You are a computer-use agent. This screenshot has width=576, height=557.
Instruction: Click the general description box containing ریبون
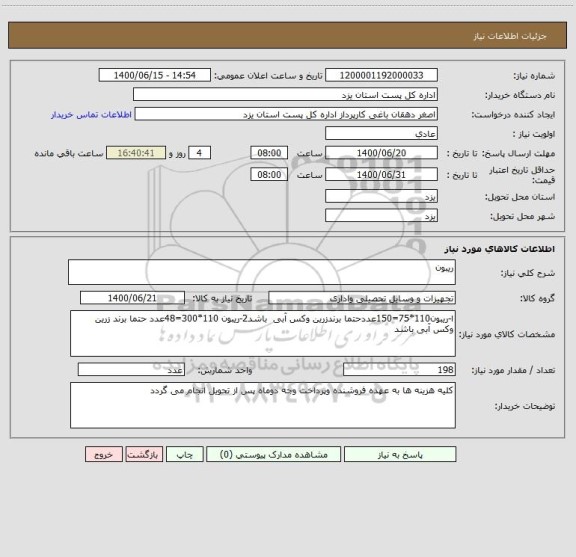262,272
